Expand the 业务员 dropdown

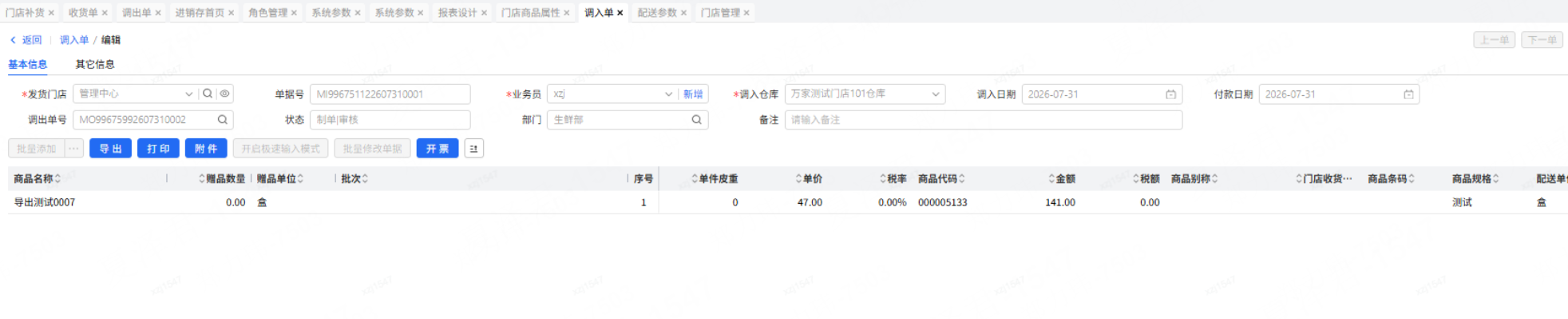pyautogui.click(x=668, y=94)
